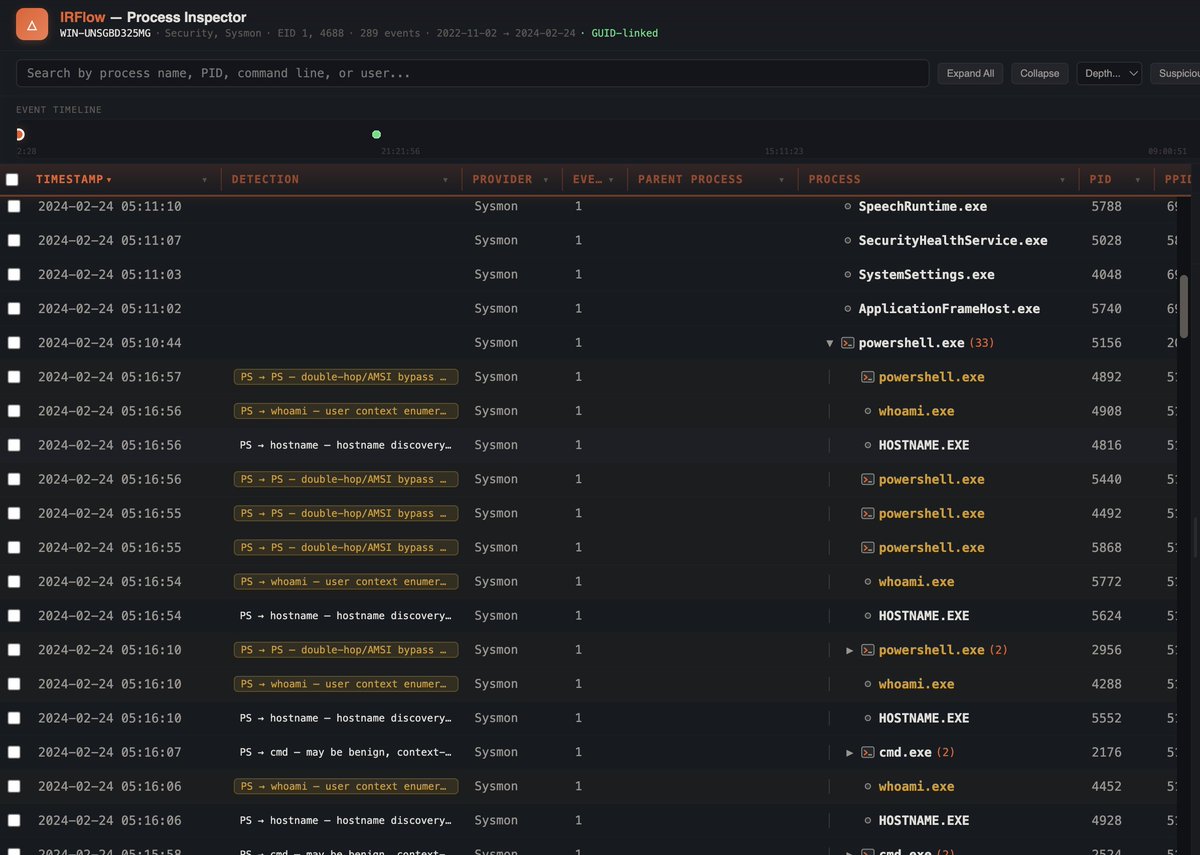The width and height of the screenshot is (1200, 855).
Task: Check the checkbox for PID 5156 row
Action: 14,343
